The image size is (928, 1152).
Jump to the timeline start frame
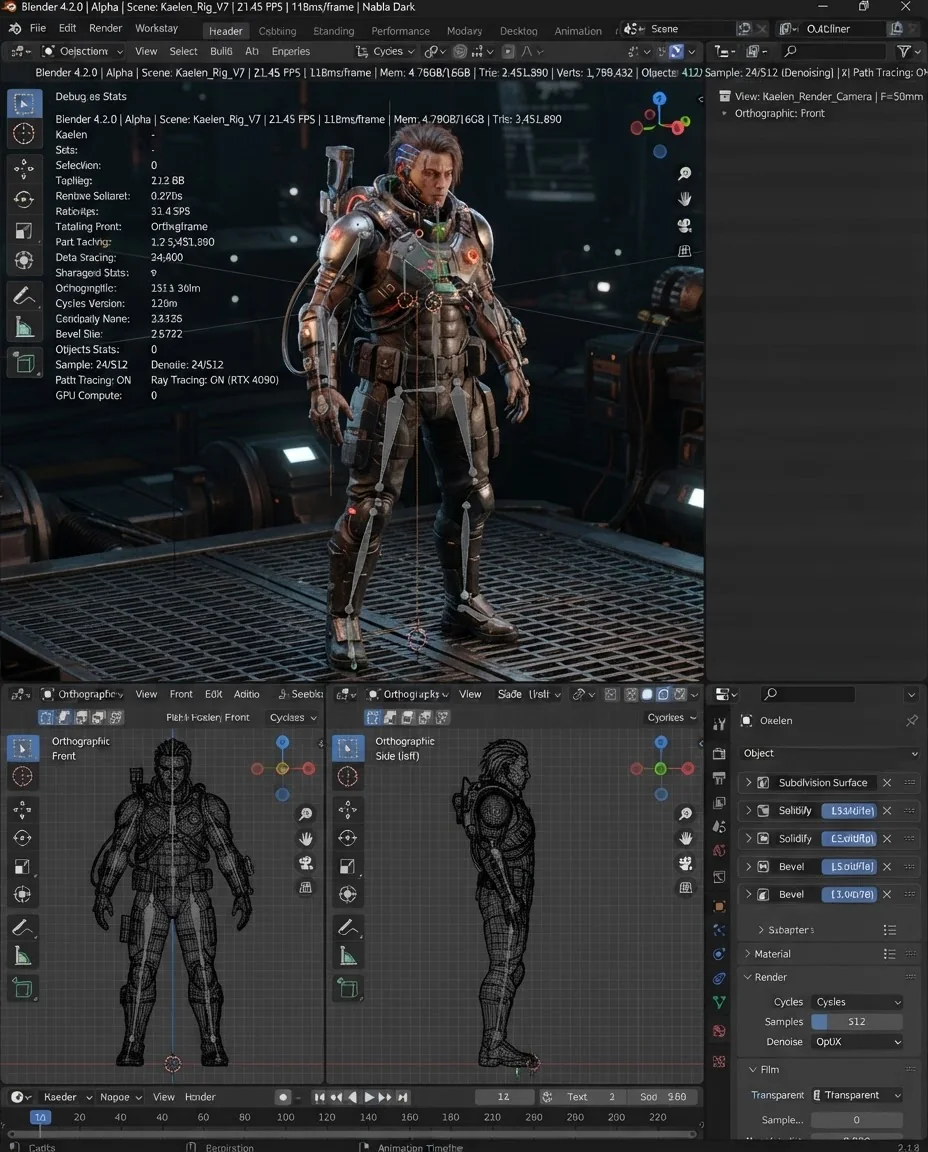[319, 1097]
